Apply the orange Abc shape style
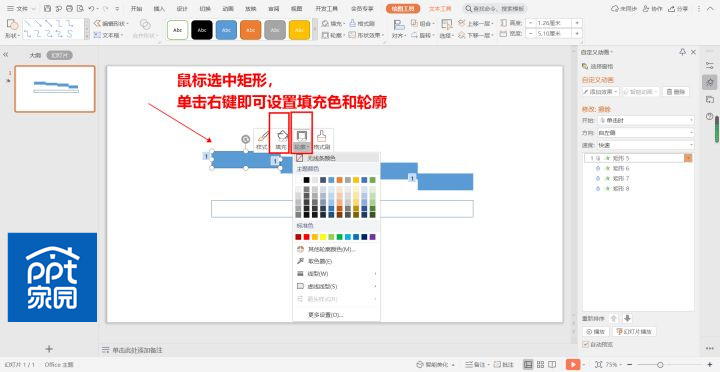 click(x=250, y=29)
